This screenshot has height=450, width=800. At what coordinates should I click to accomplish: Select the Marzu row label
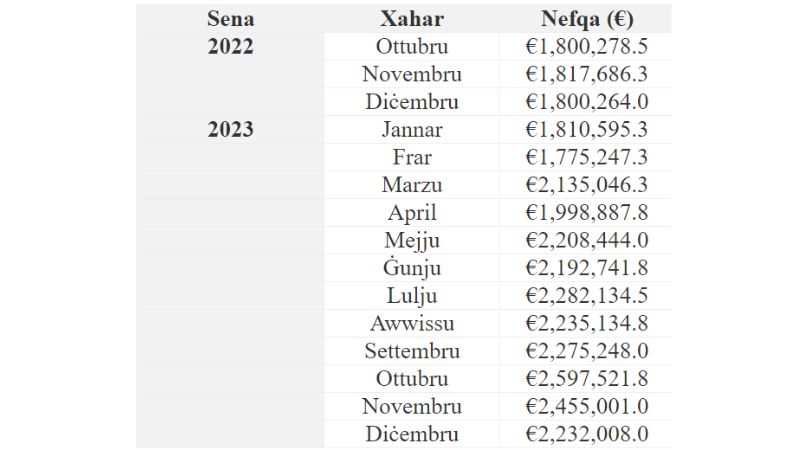[412, 185]
